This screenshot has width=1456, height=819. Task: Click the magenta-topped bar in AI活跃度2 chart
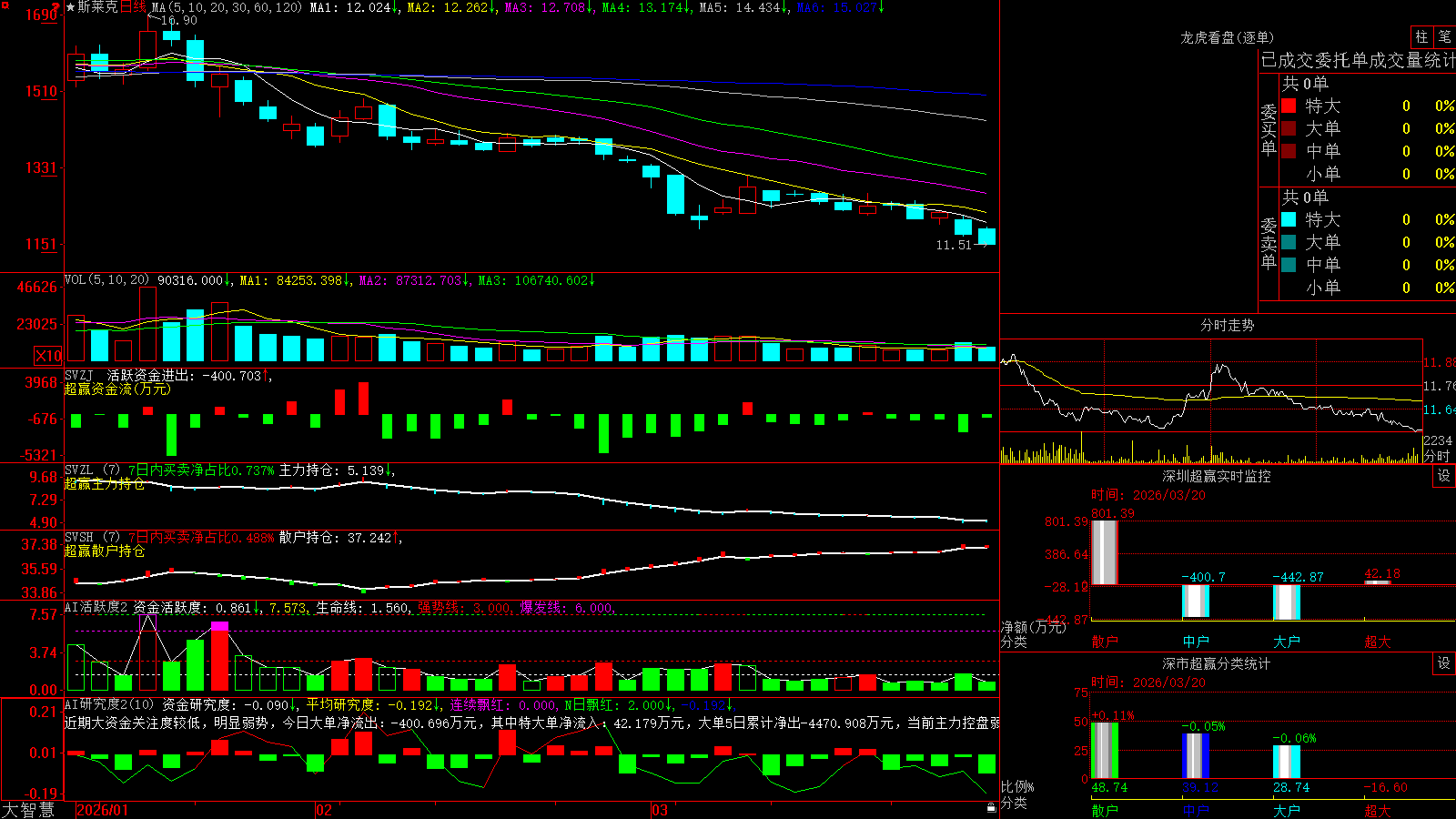(x=219, y=656)
